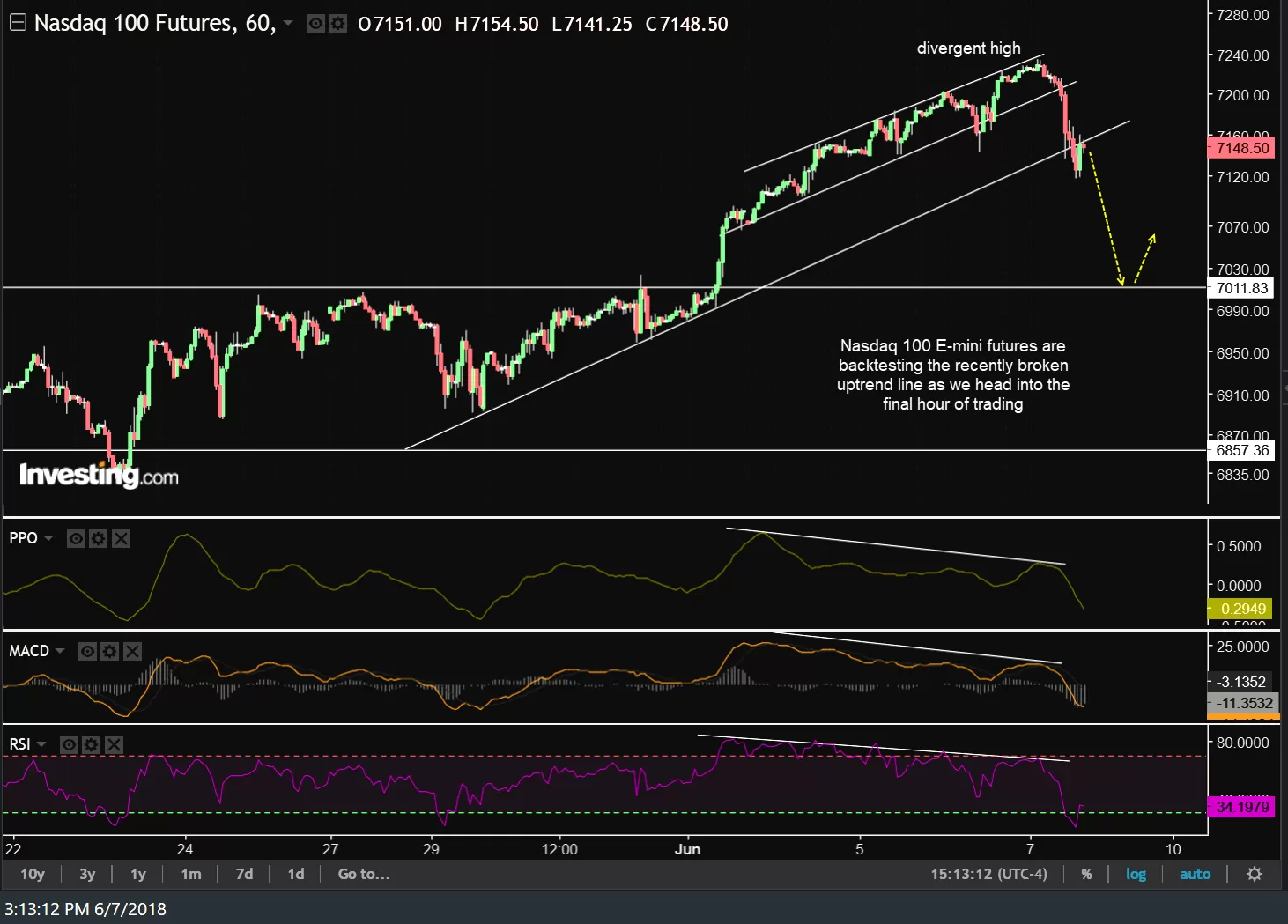This screenshot has height=924, width=1288.
Task: Click the 7148.50 current price label
Action: coord(1241,148)
